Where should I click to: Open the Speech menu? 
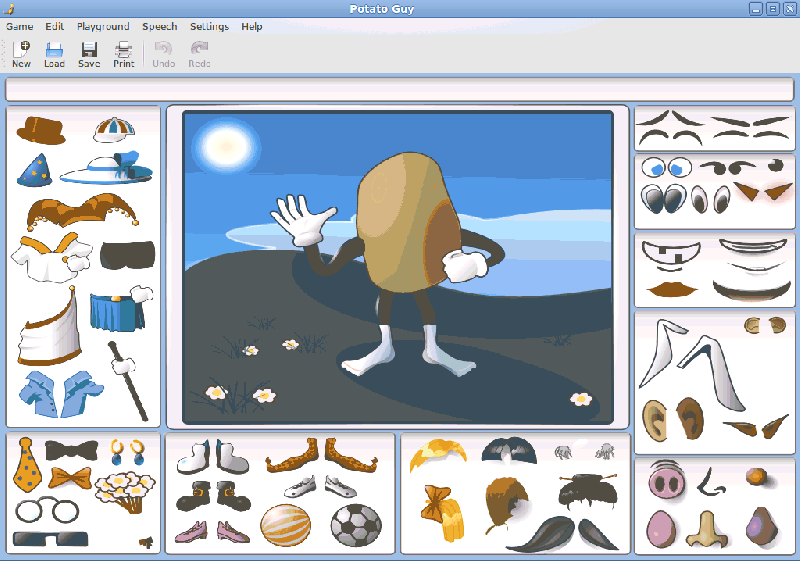[x=159, y=26]
